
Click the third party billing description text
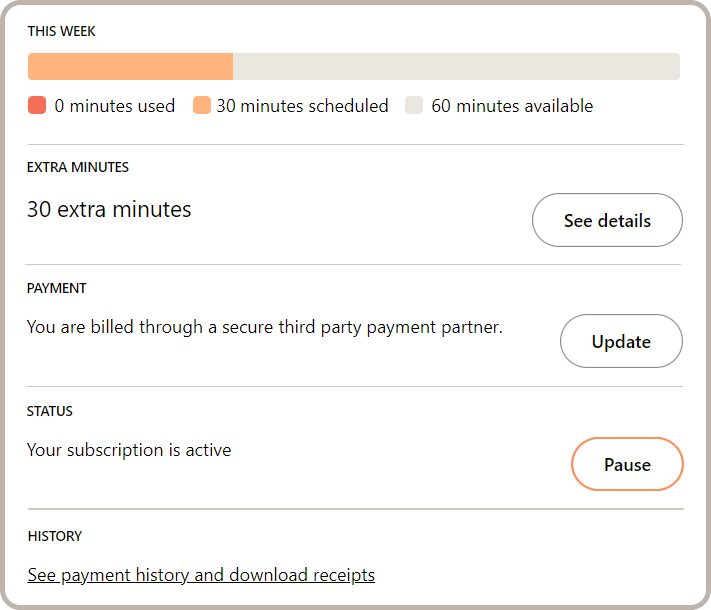pos(265,326)
